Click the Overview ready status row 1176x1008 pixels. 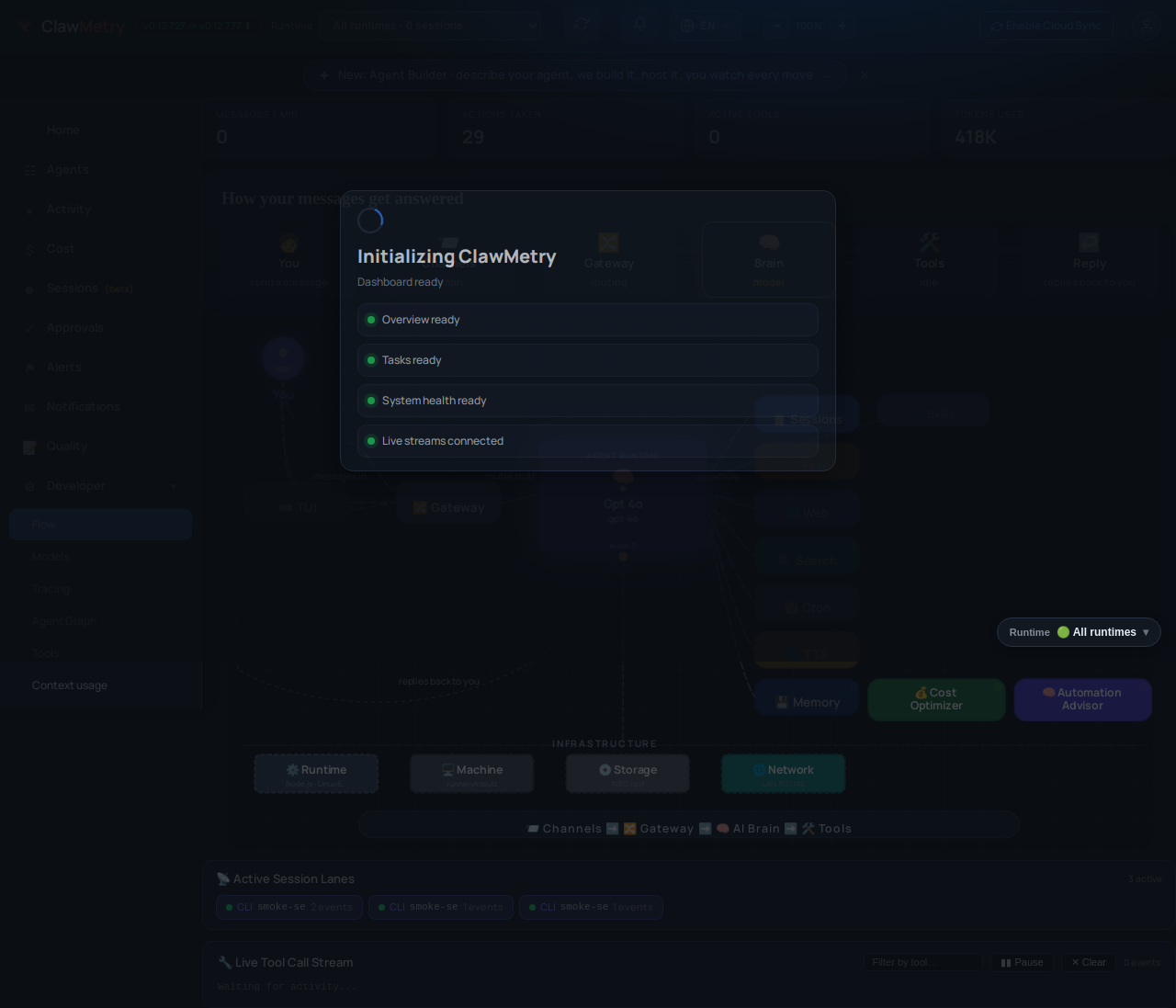(588, 320)
